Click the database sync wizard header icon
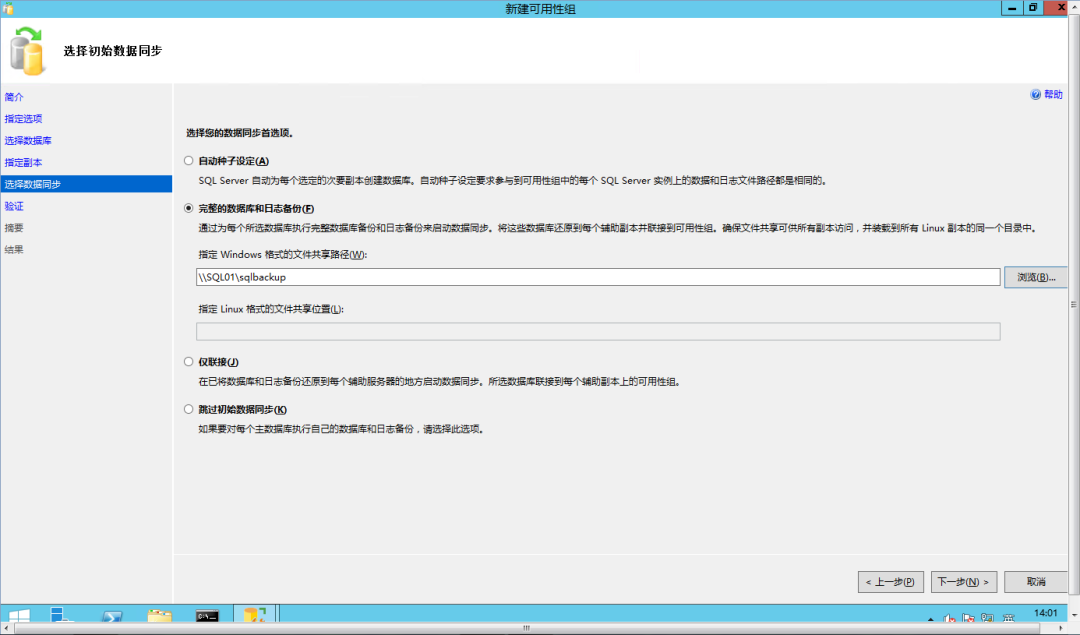This screenshot has width=1080, height=635. point(28,50)
